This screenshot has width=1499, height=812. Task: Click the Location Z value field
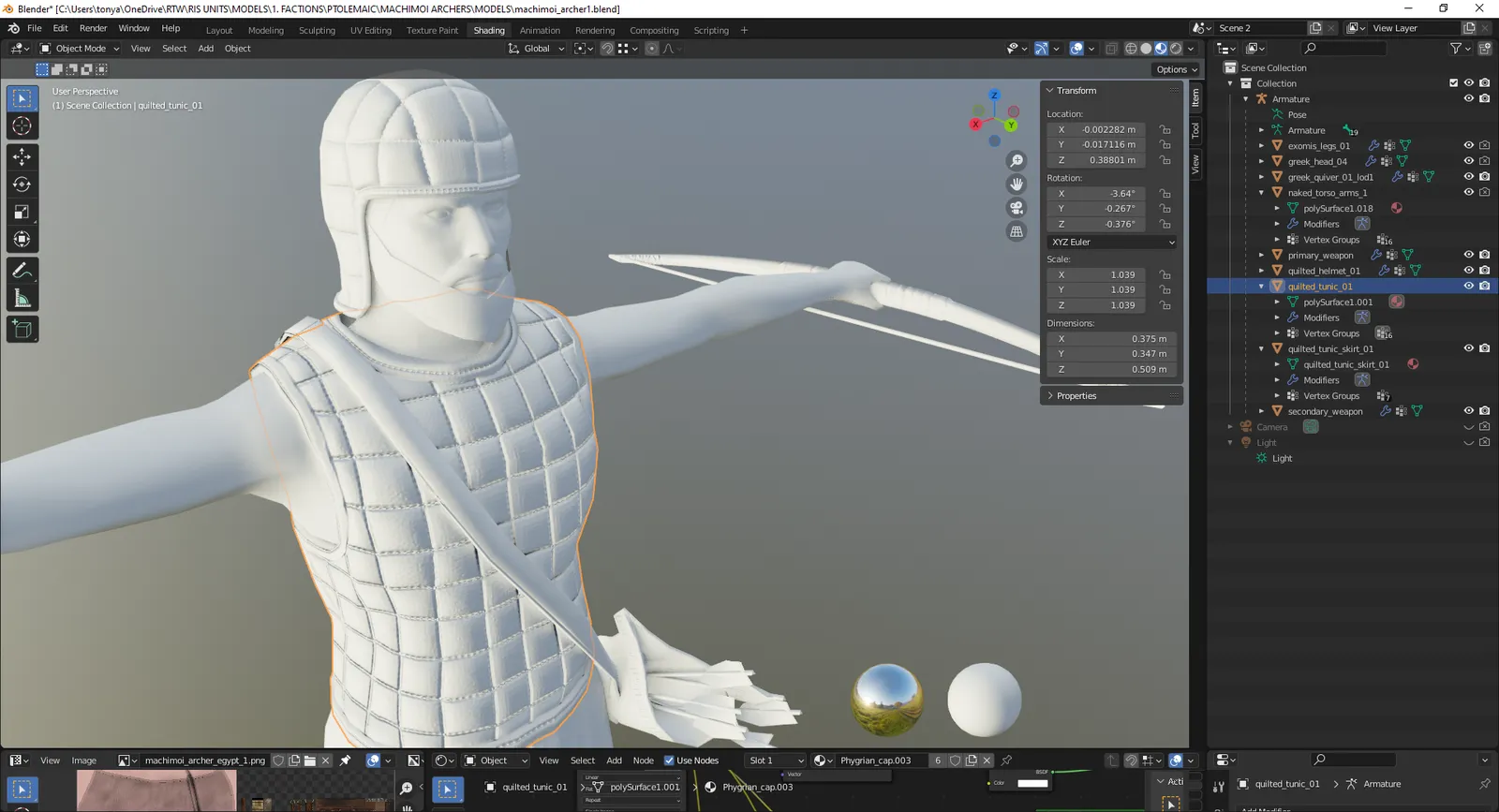(1098, 160)
